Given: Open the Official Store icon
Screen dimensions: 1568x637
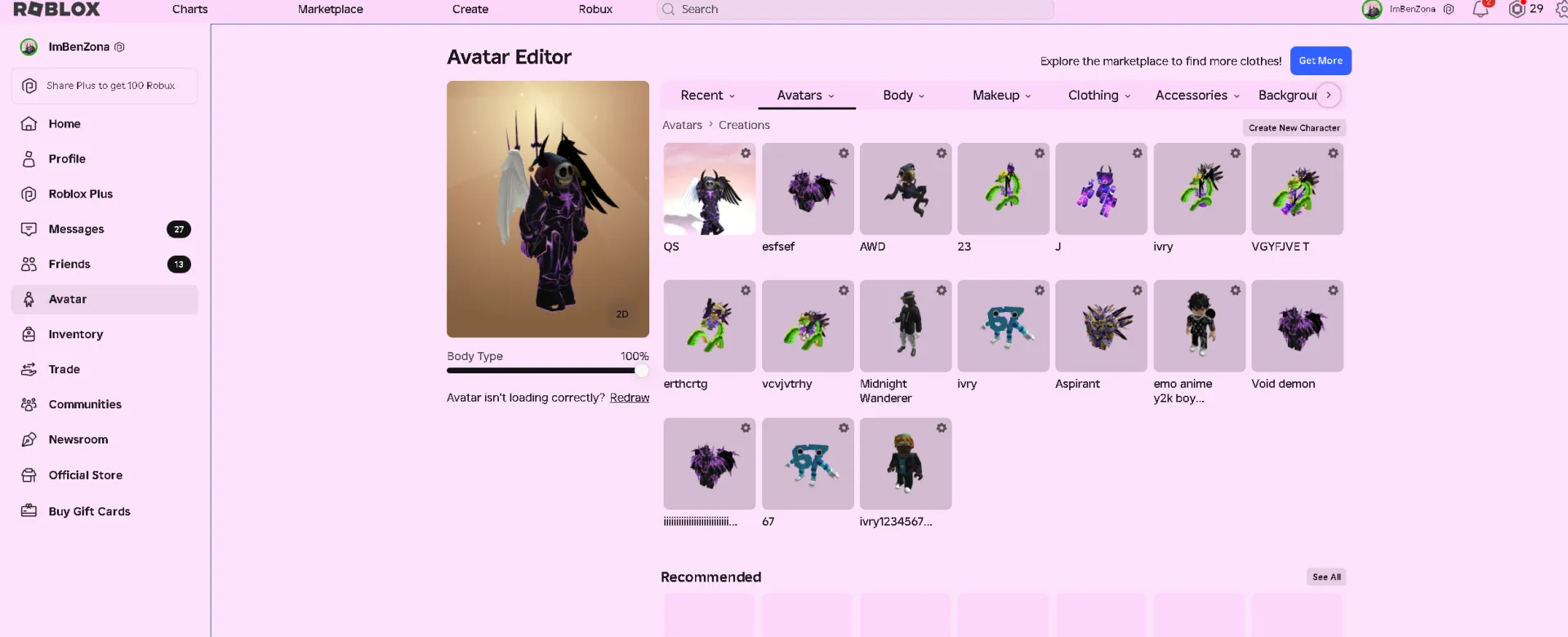Looking at the screenshot, I should click(29, 475).
